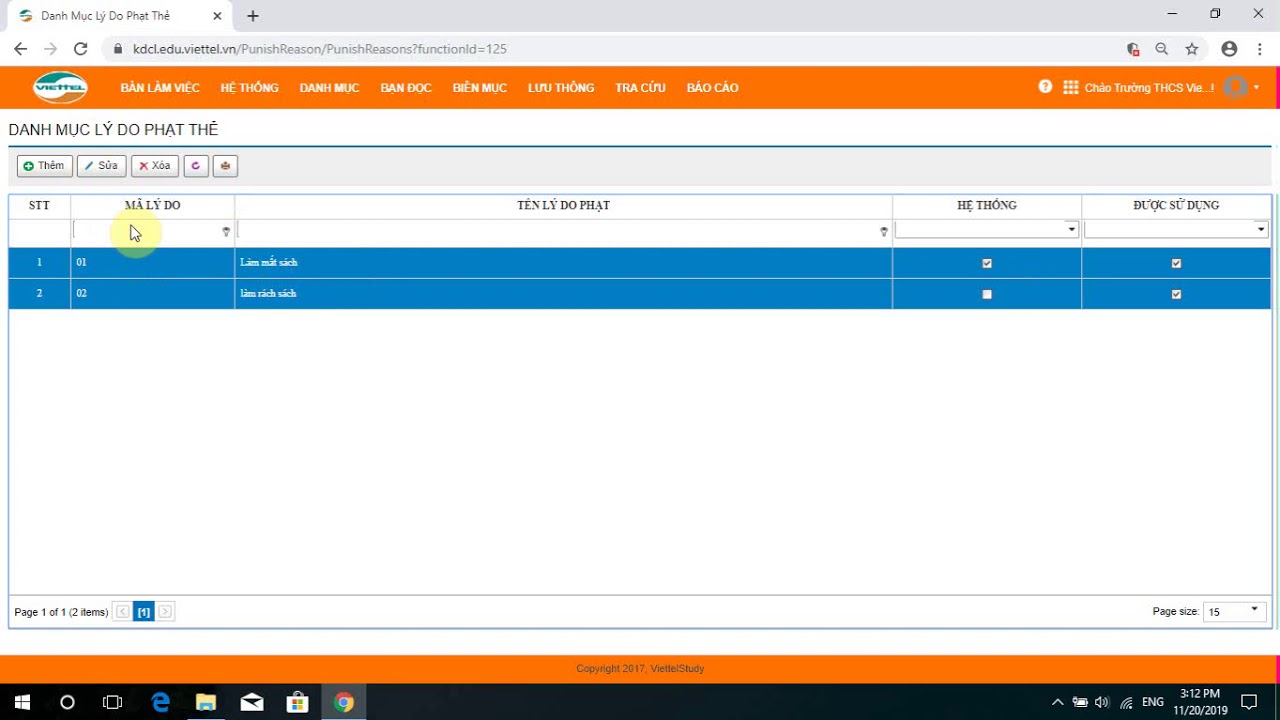
Task: Close the Danh Mục Lý Do Phạt Thẻ tab
Action: [x=217, y=16]
